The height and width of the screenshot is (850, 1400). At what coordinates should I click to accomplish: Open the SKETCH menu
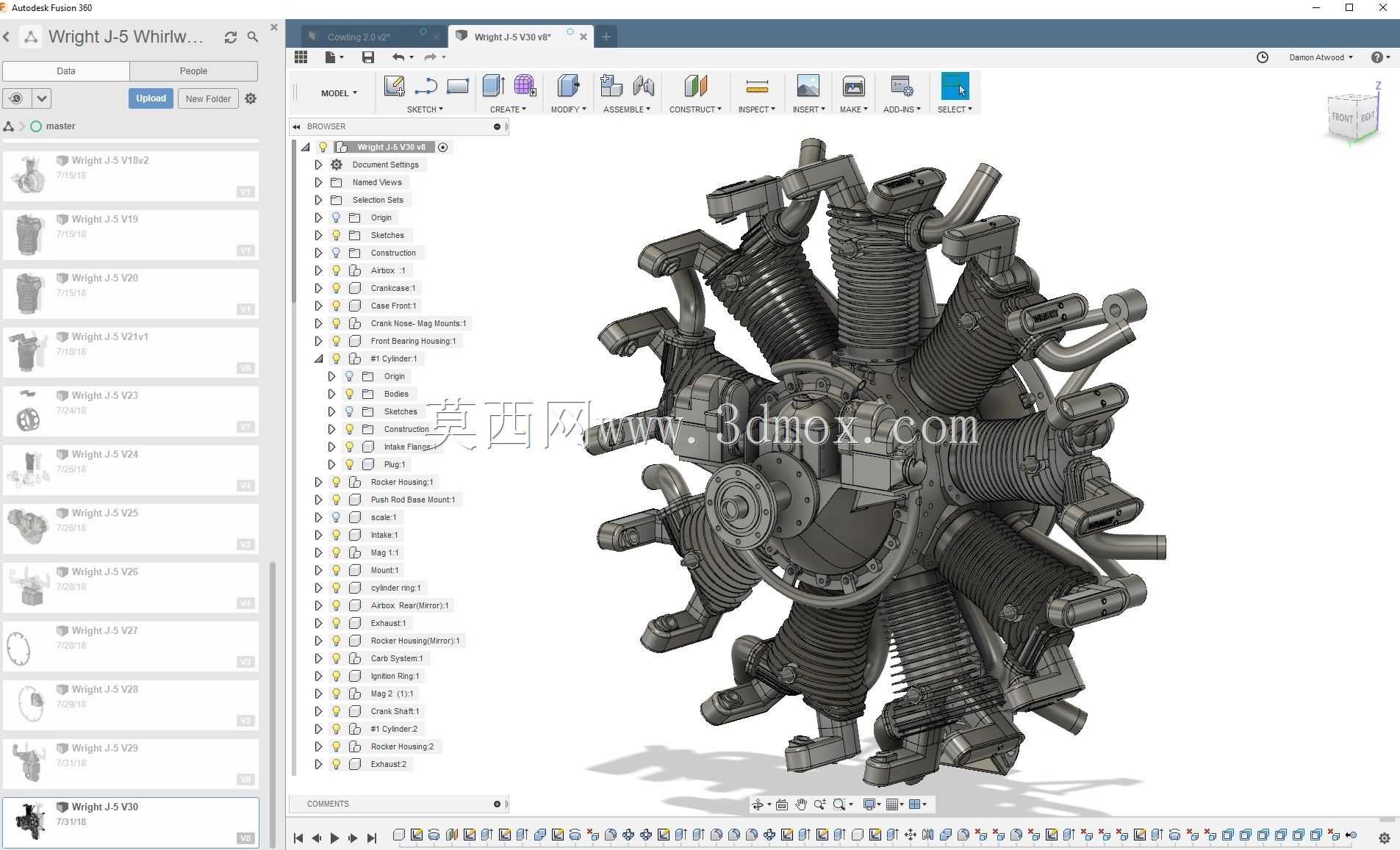[425, 109]
